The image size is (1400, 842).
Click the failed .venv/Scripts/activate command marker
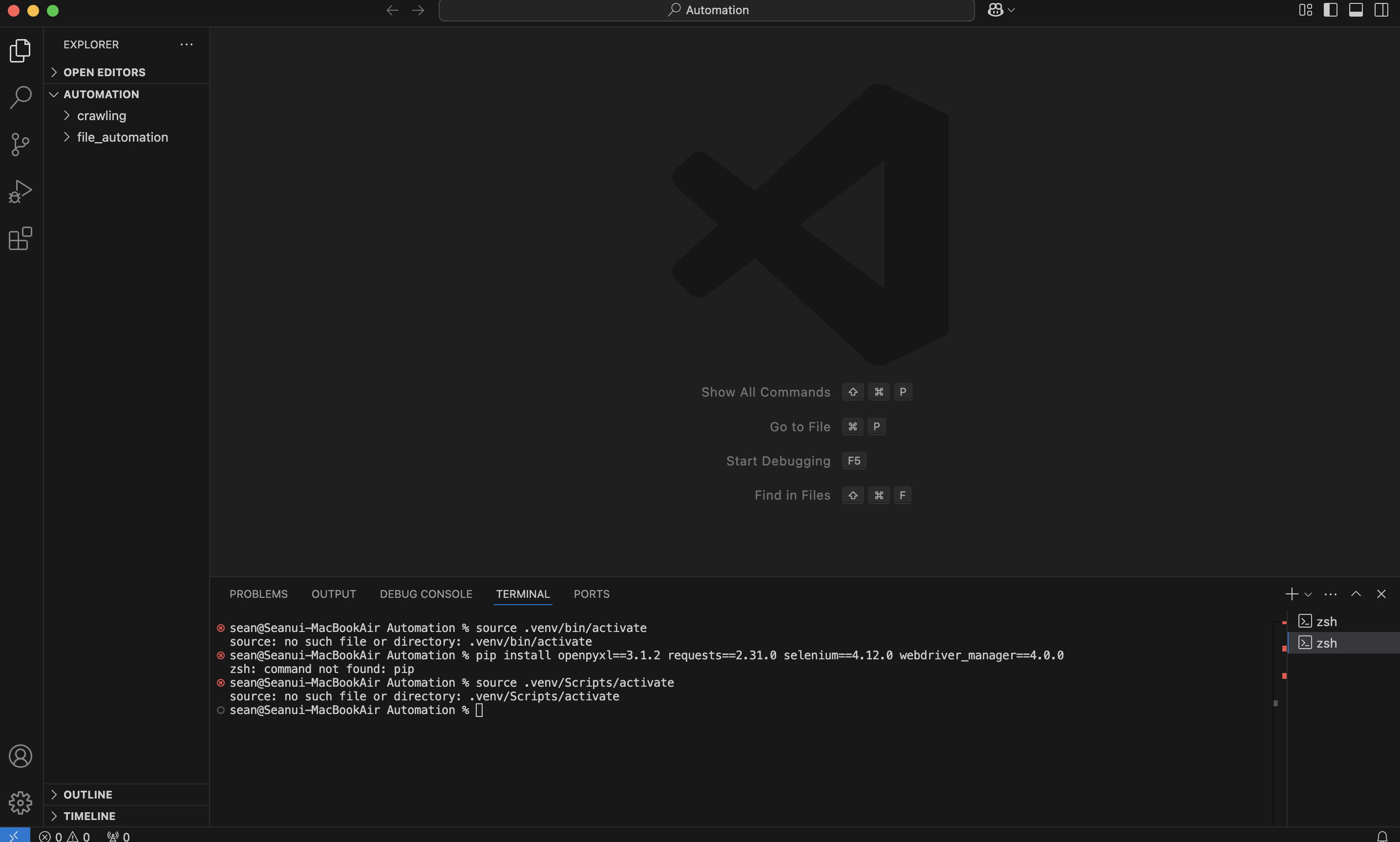[221, 683]
